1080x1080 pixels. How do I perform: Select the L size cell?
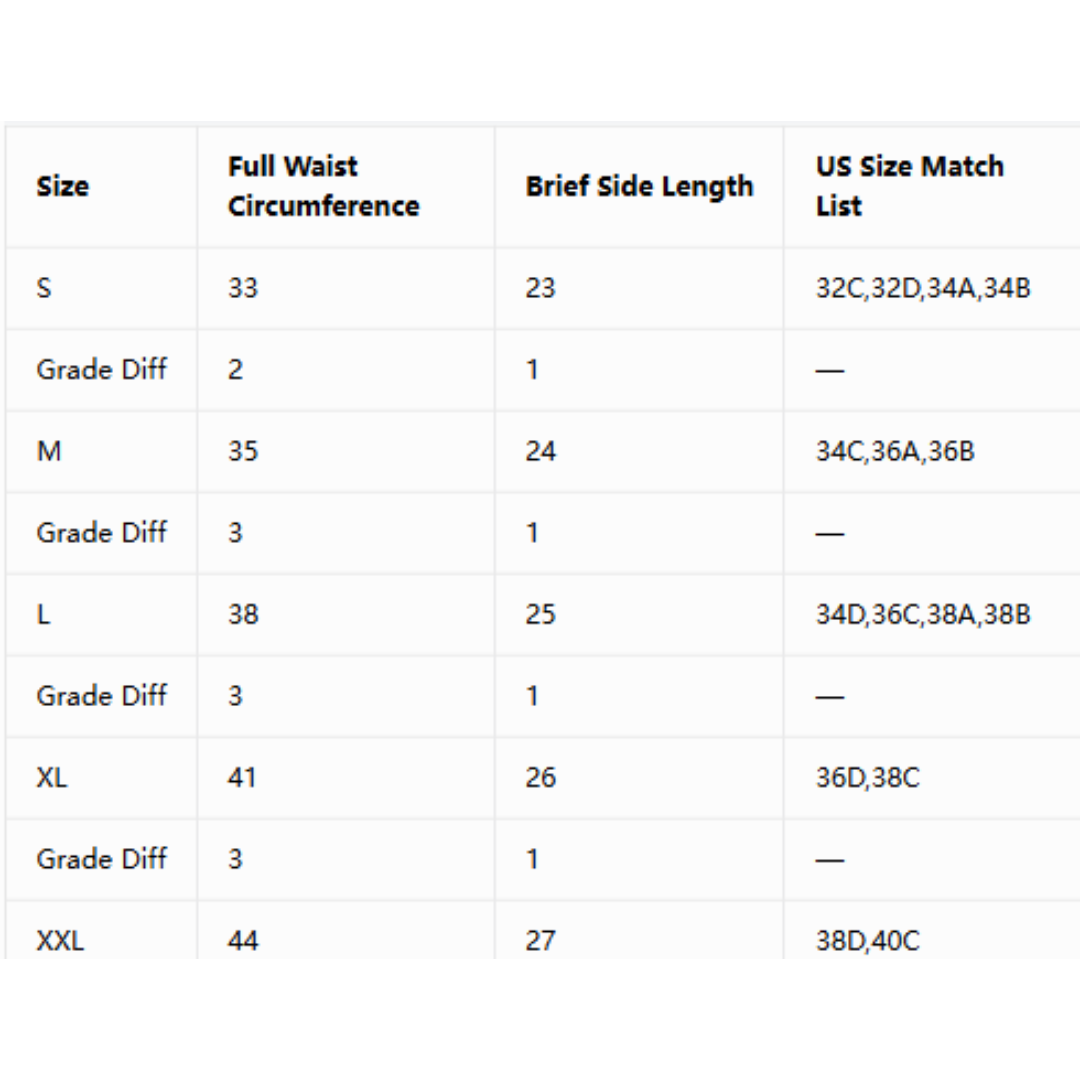pos(43,614)
